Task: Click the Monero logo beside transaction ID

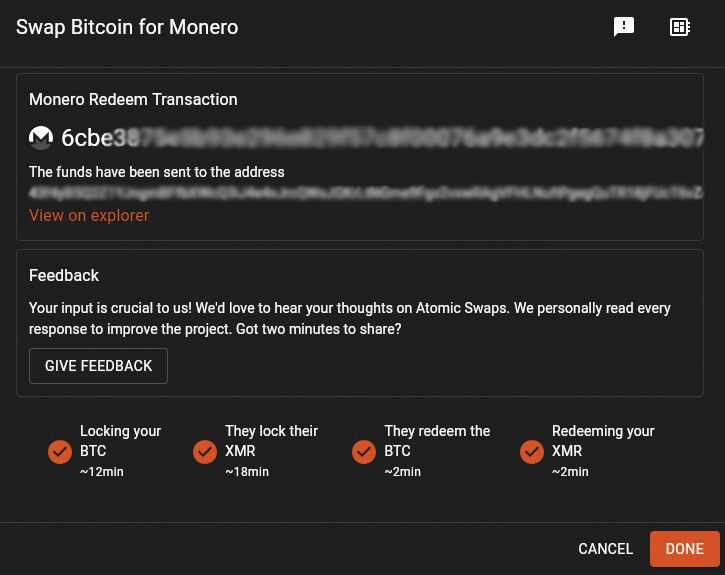Action: (x=41, y=137)
